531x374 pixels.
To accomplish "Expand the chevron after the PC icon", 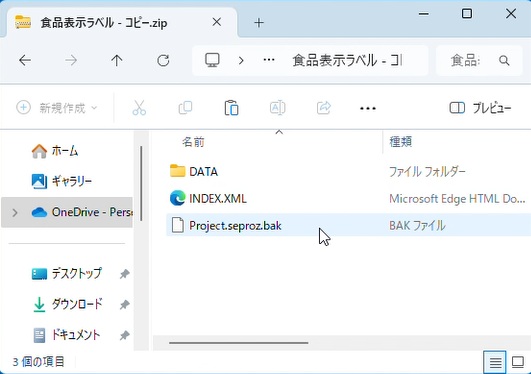I will coord(241,61).
